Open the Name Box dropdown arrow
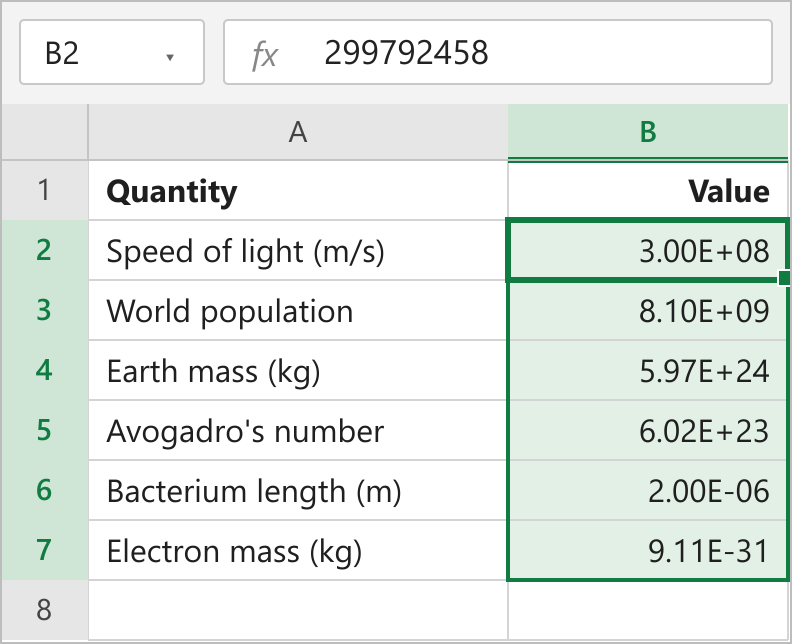This screenshot has height=644, width=792. [170, 57]
